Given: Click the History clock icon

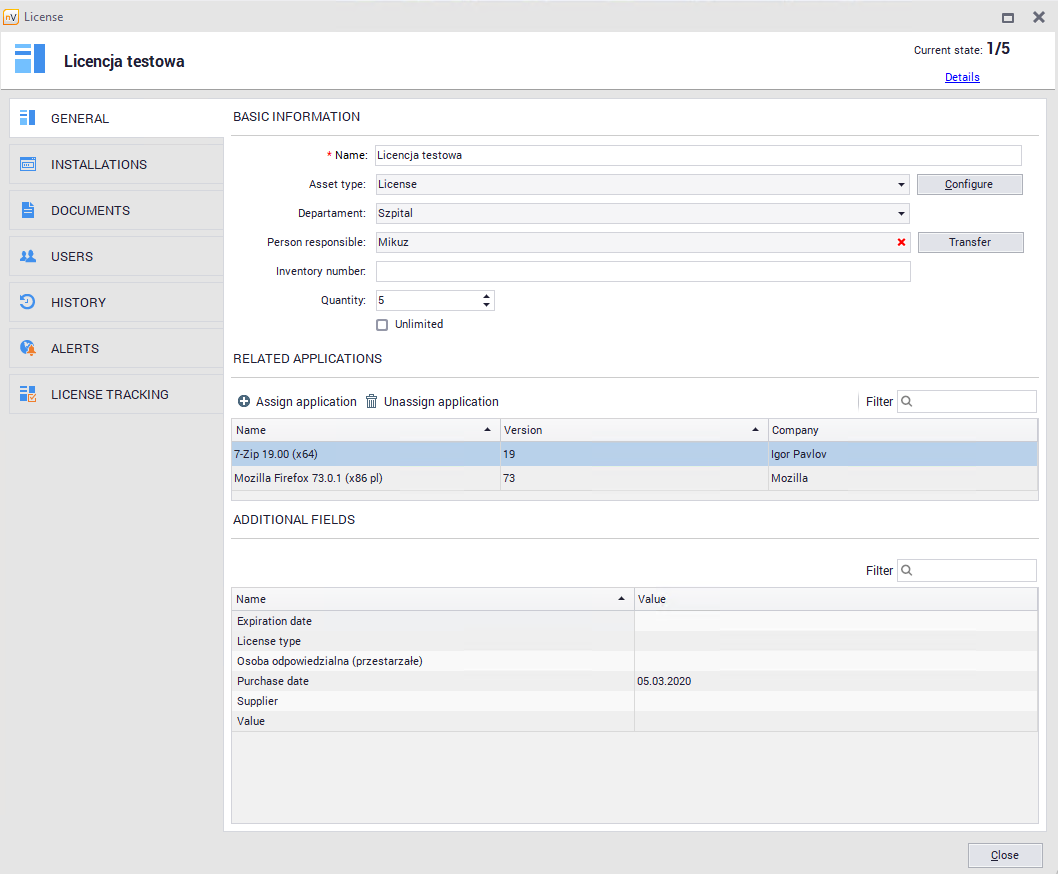Looking at the screenshot, I should 28,302.
